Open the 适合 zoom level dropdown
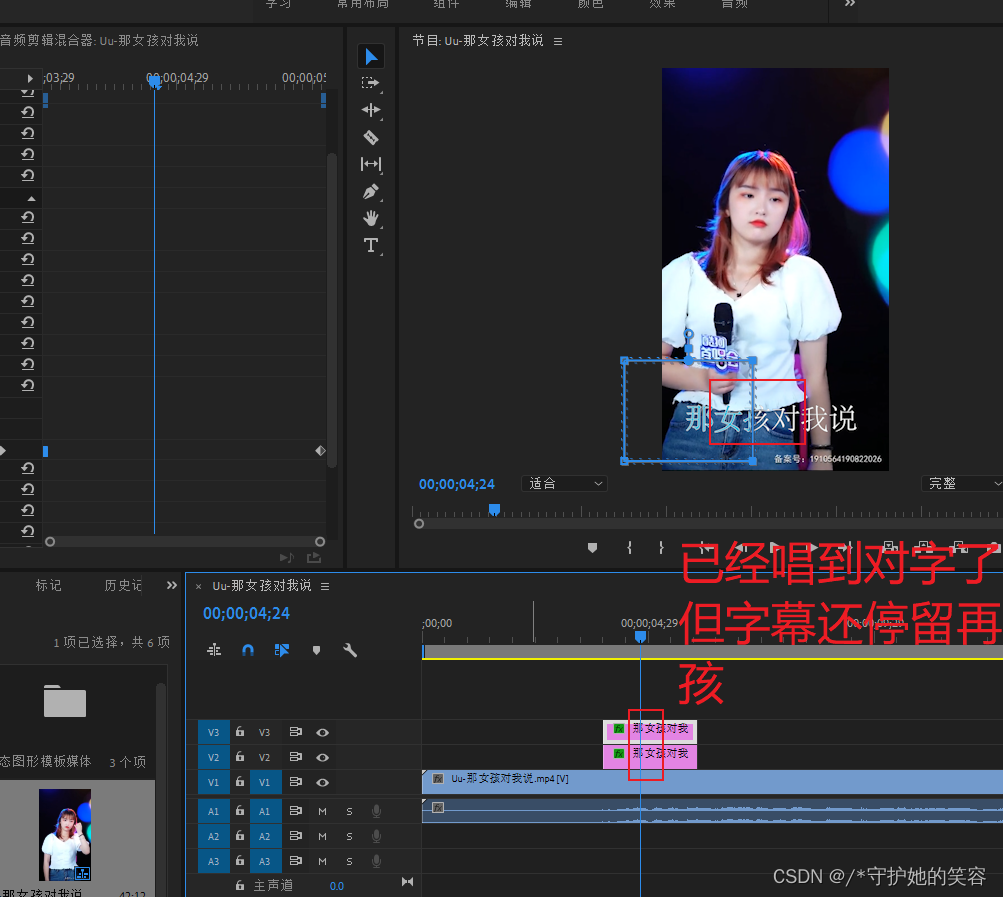The width and height of the screenshot is (1003, 897). tap(564, 484)
